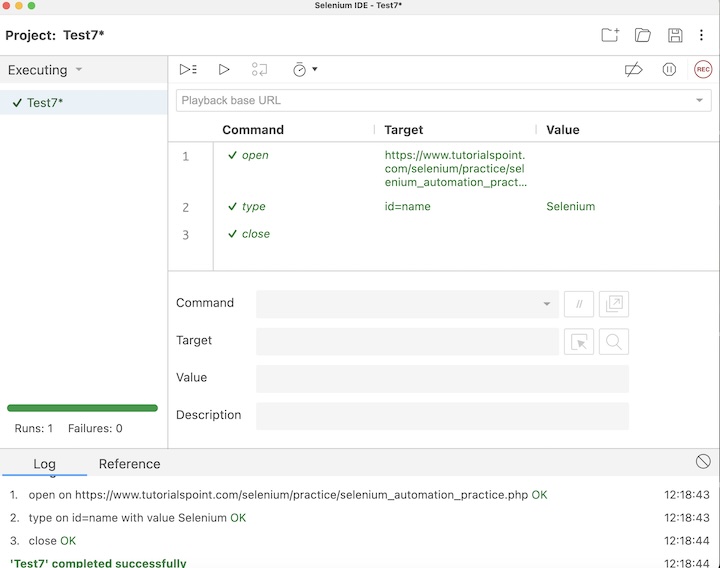The width and height of the screenshot is (720, 568).
Task: Open the test execution speed control
Action: point(304,70)
